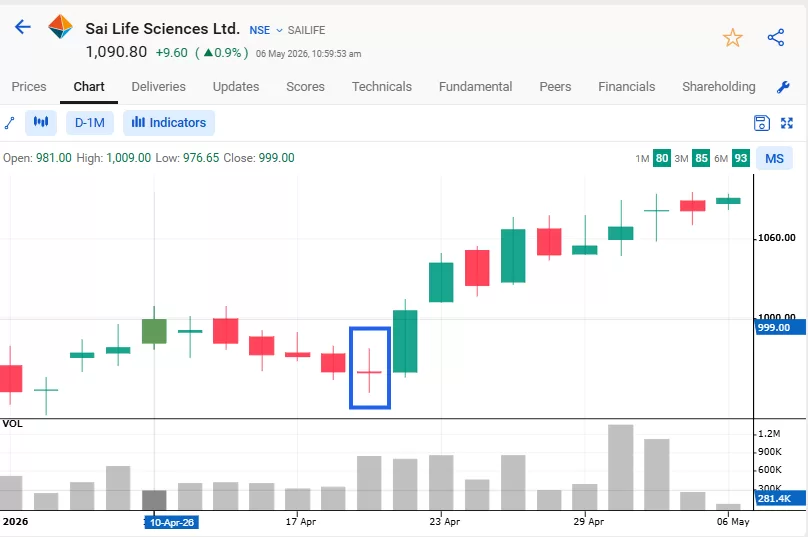Click the timestamp 06 May 2026
This screenshot has height=537, width=808.
[x=308, y=54]
